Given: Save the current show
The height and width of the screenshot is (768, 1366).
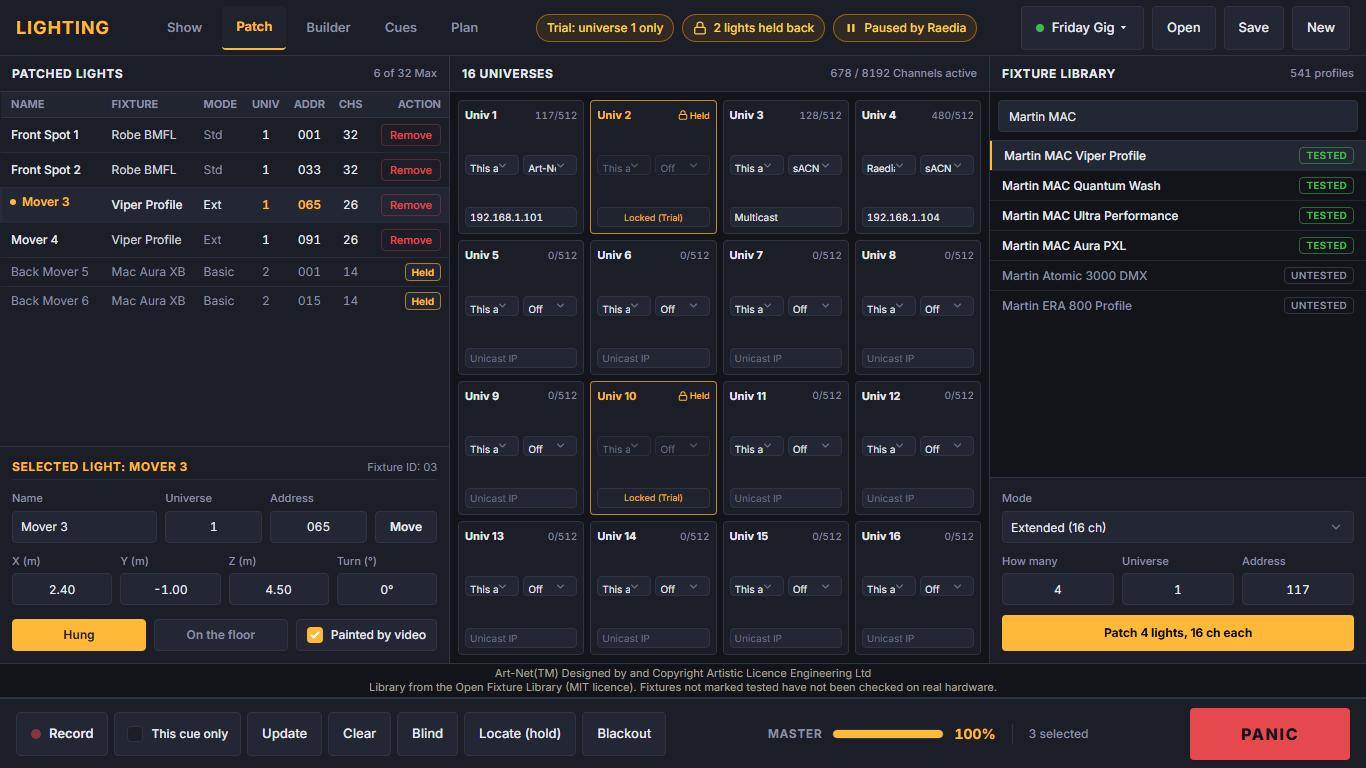Looking at the screenshot, I should pos(1254,28).
